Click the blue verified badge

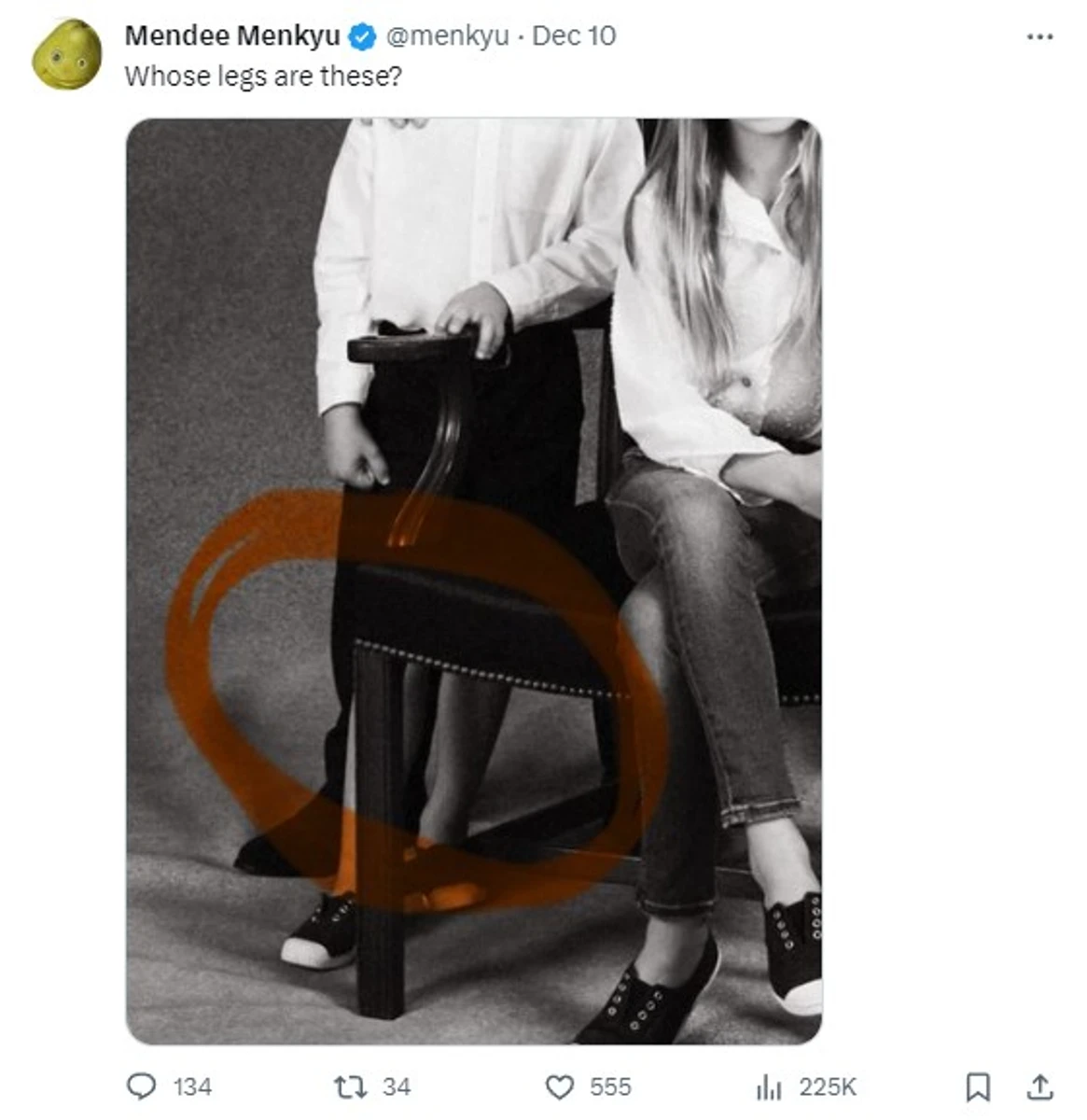coord(362,36)
